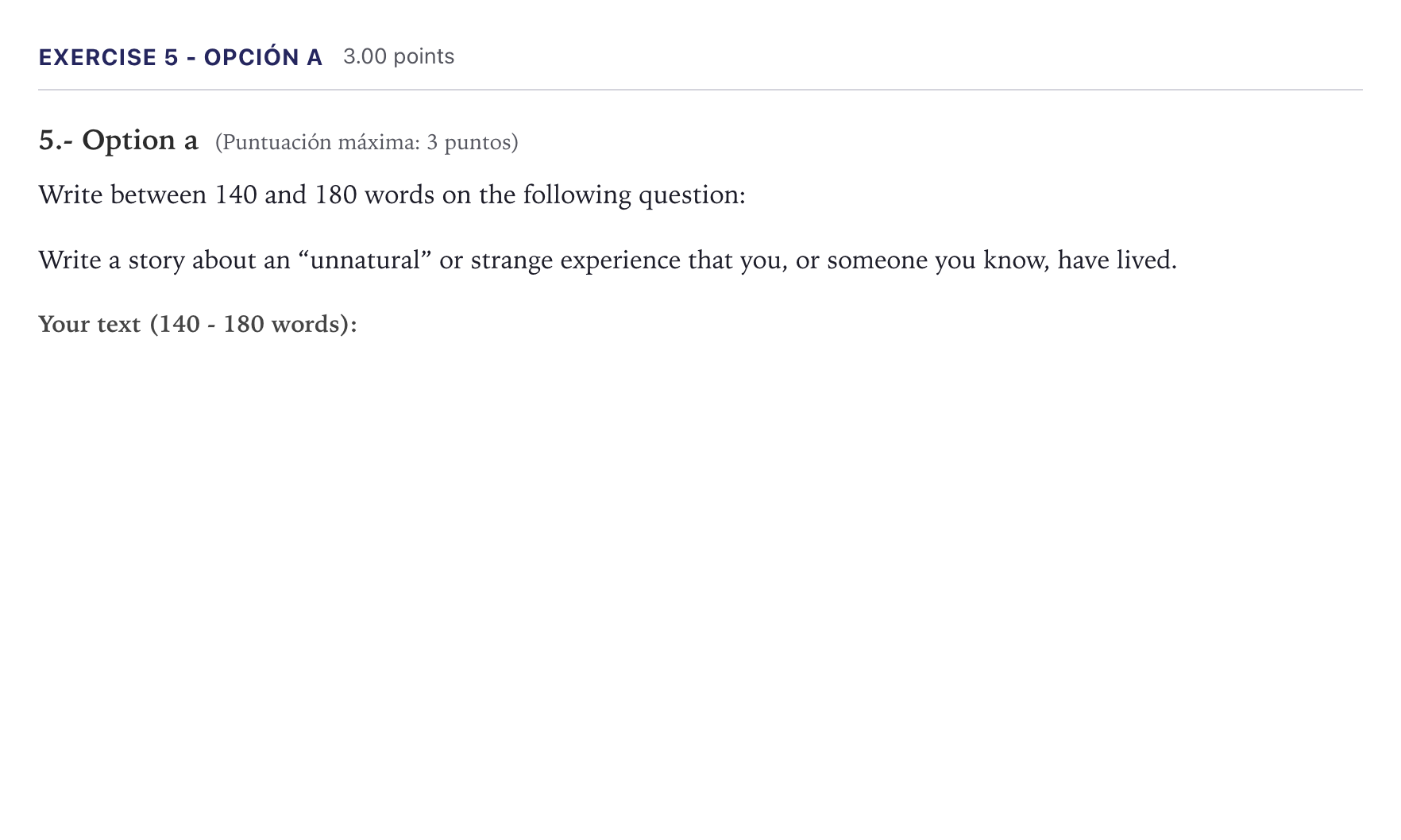Click the word "following" in the instruction

point(577,195)
